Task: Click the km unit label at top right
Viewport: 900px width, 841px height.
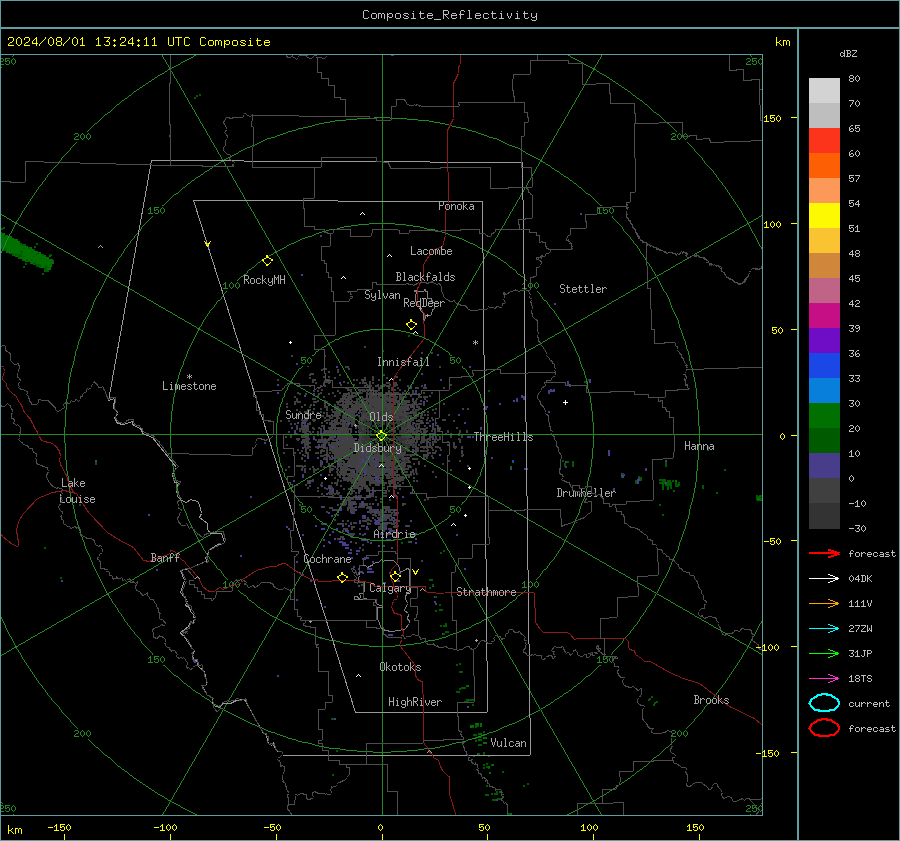Action: click(x=782, y=42)
